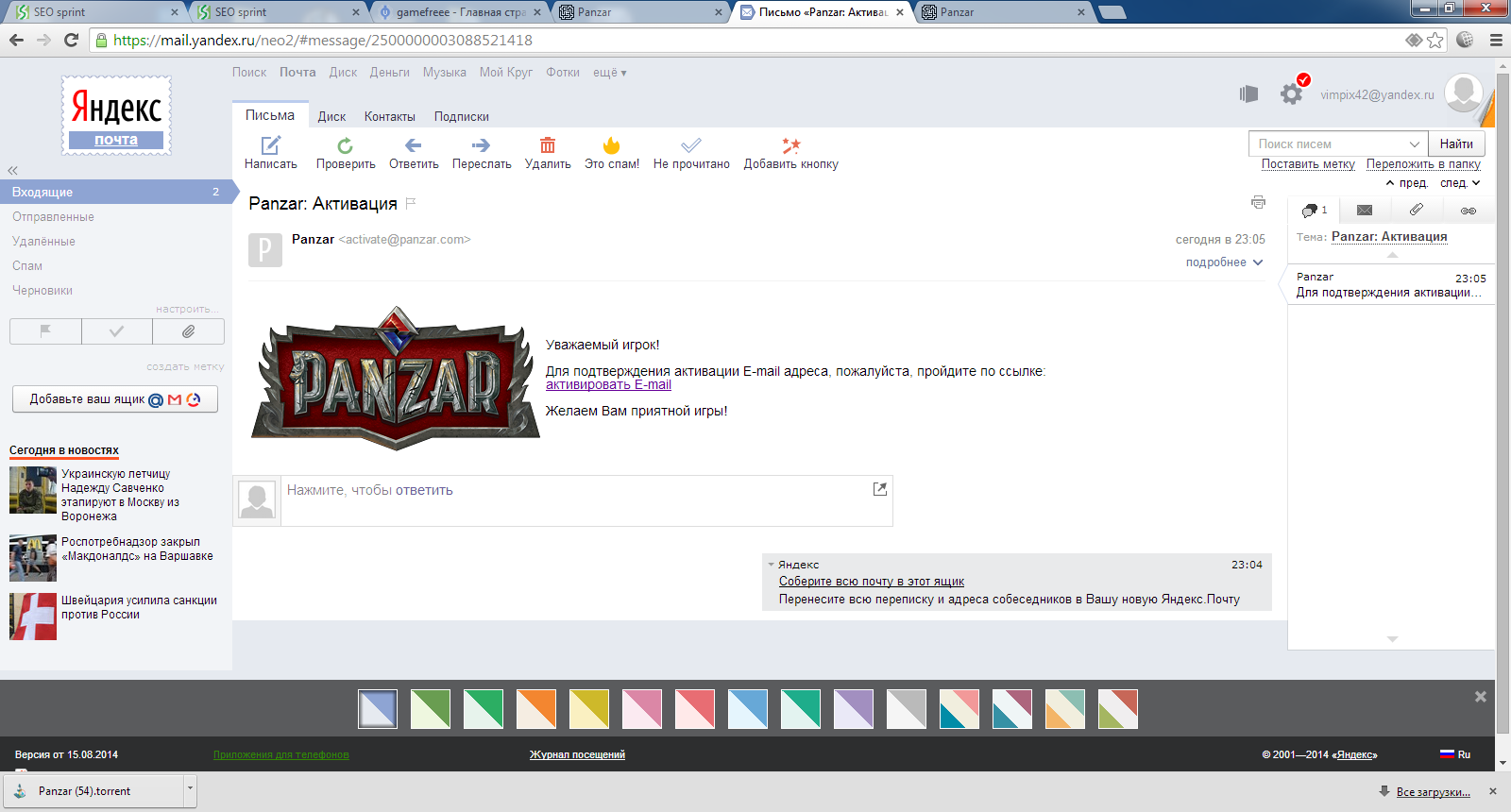This screenshot has height=812, width=1511.
Task: Filter unread messages with checkmark button
Action: click(116, 331)
